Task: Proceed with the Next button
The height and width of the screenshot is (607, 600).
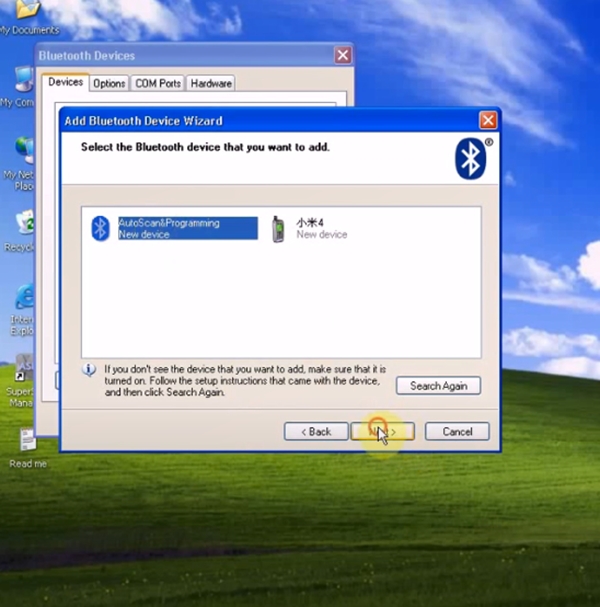Action: pos(382,431)
